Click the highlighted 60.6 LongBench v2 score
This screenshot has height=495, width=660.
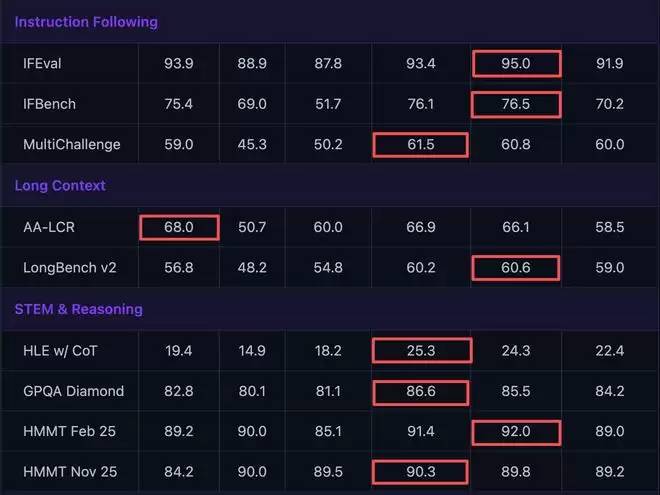(516, 268)
